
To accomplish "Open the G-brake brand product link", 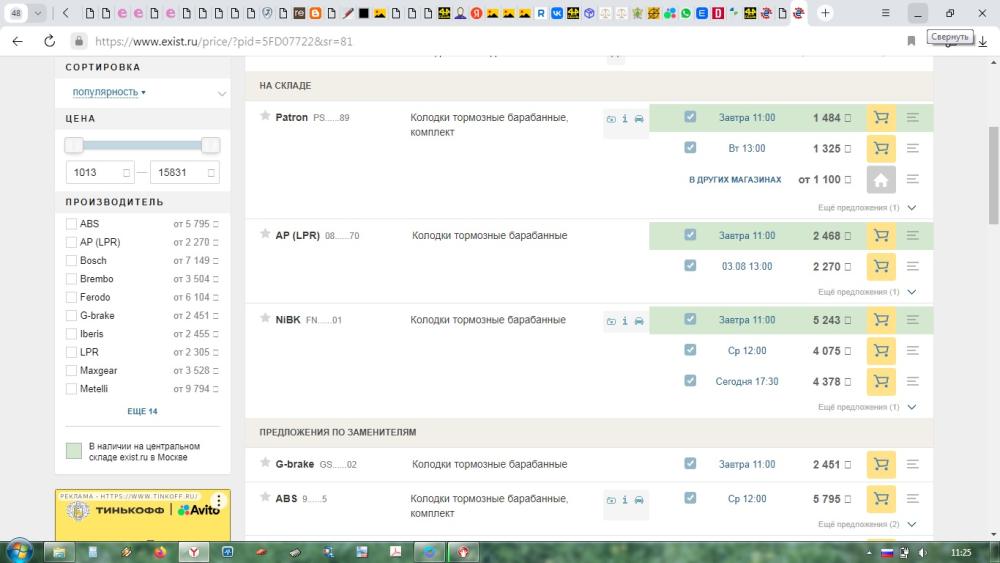I will click(x=295, y=464).
